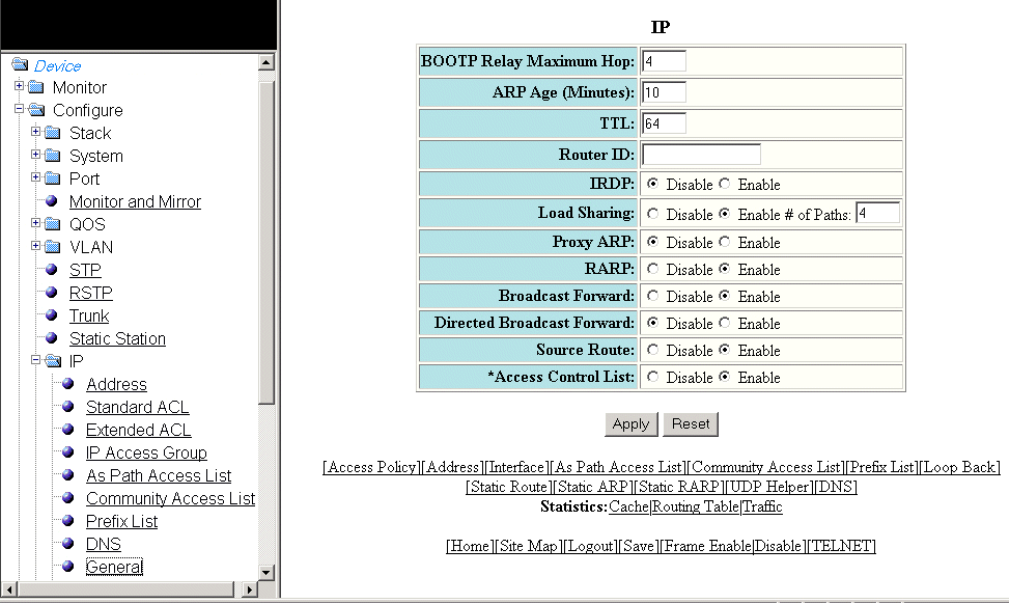This screenshot has height=603, width=1009.
Task: Select Enable for Directed Broadcast Forward
Action: [x=725, y=322]
